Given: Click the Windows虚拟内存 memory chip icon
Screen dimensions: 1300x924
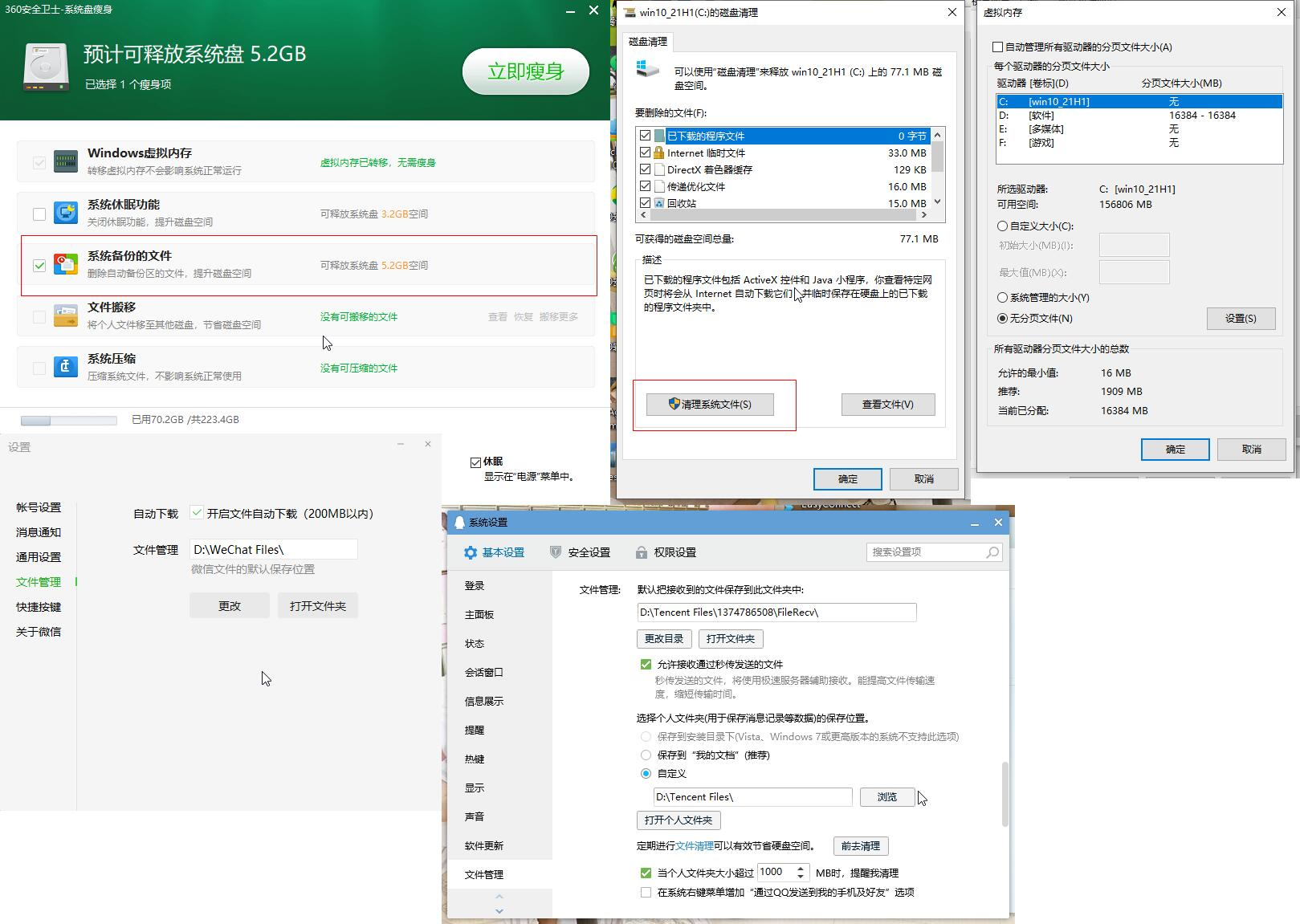Looking at the screenshot, I should pos(66,161).
